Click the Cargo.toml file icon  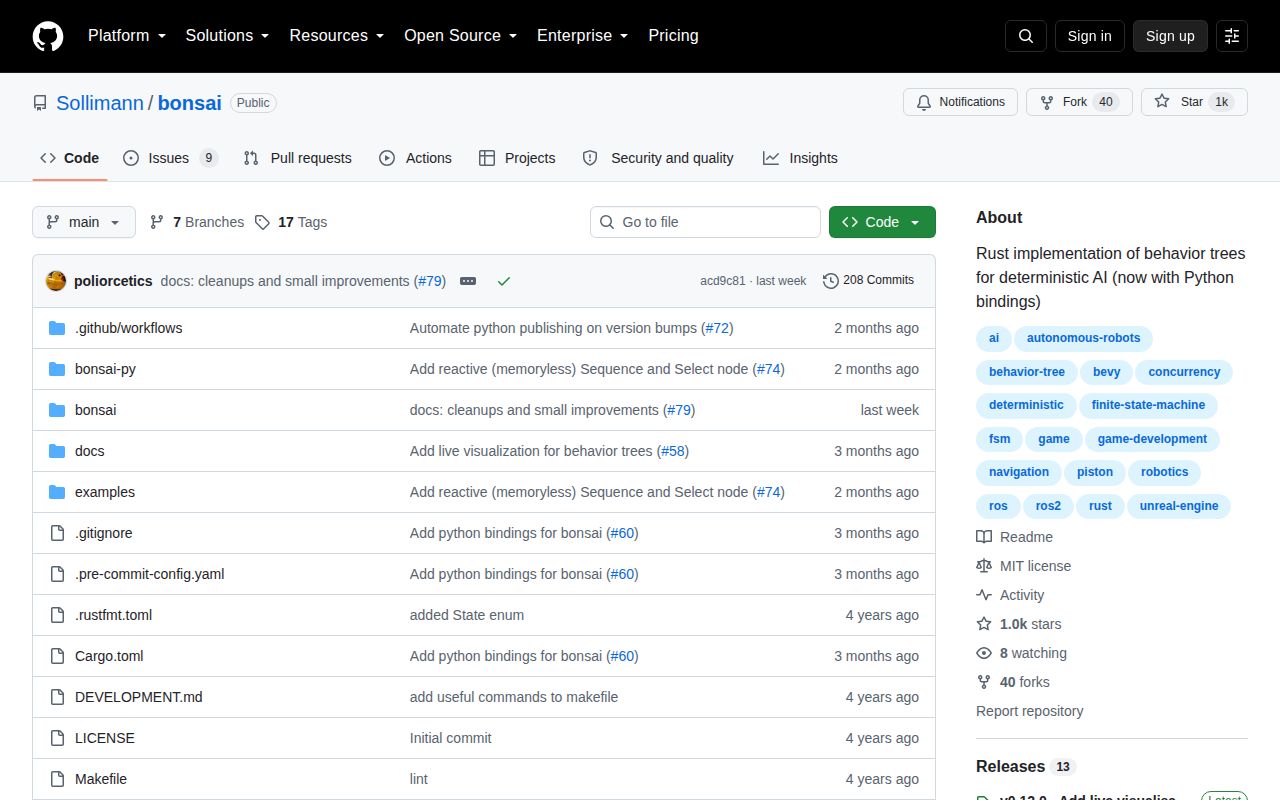(57, 656)
